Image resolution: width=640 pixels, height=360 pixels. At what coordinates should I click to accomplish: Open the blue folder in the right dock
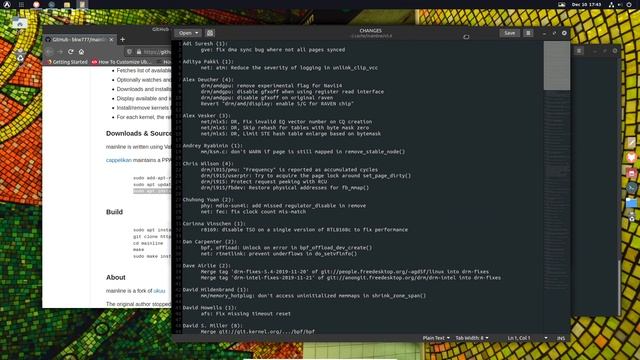coord(631,202)
